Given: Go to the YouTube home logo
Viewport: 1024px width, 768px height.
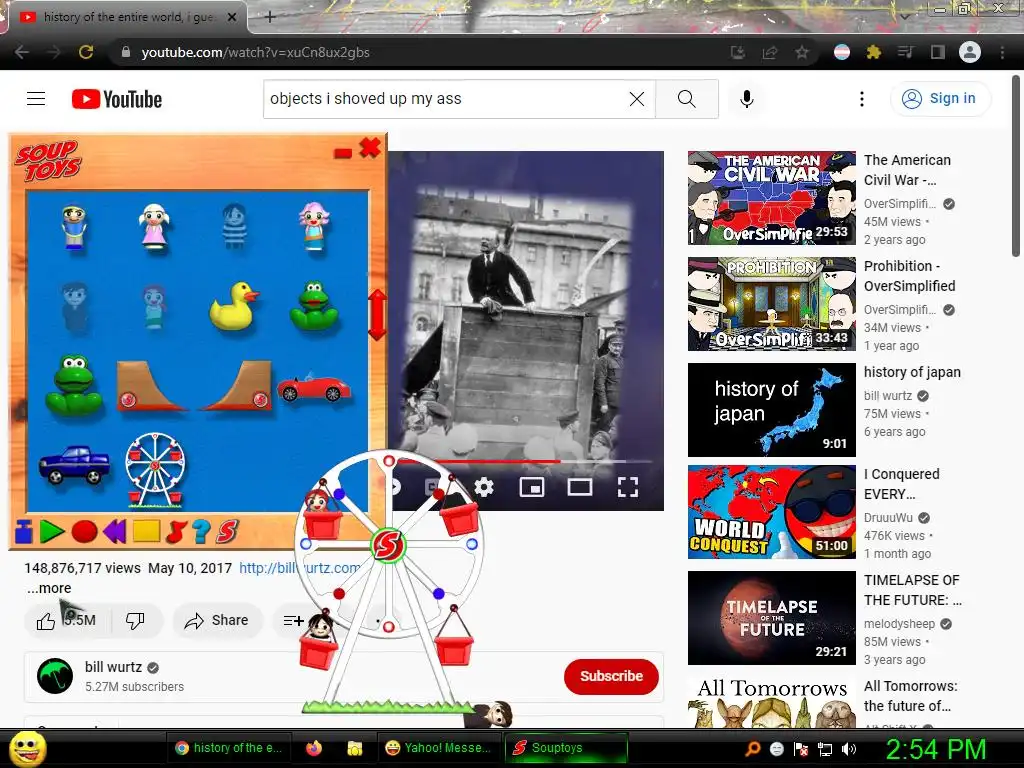Looking at the screenshot, I should point(117,99).
